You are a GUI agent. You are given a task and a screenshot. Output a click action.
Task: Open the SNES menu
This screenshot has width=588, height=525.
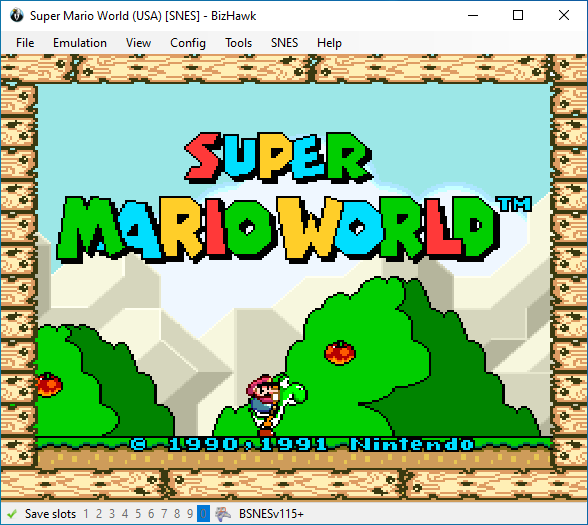tap(285, 43)
